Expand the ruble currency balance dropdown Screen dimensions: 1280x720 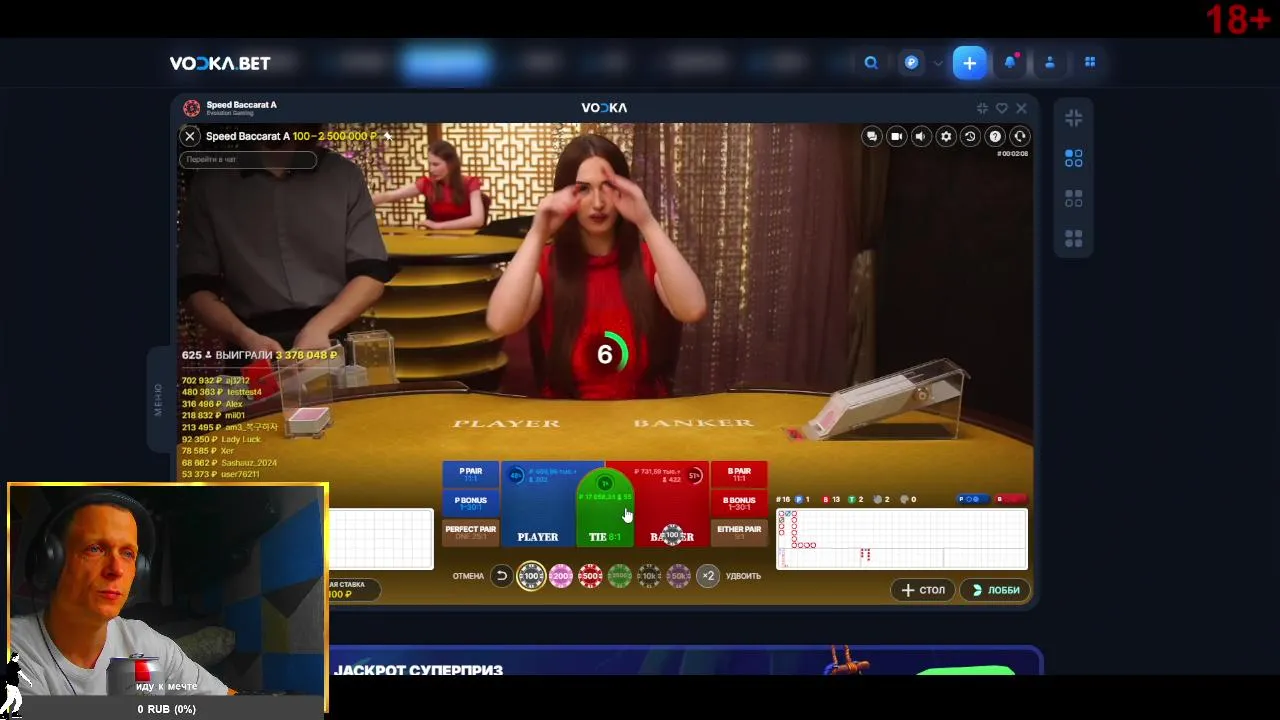coord(938,63)
